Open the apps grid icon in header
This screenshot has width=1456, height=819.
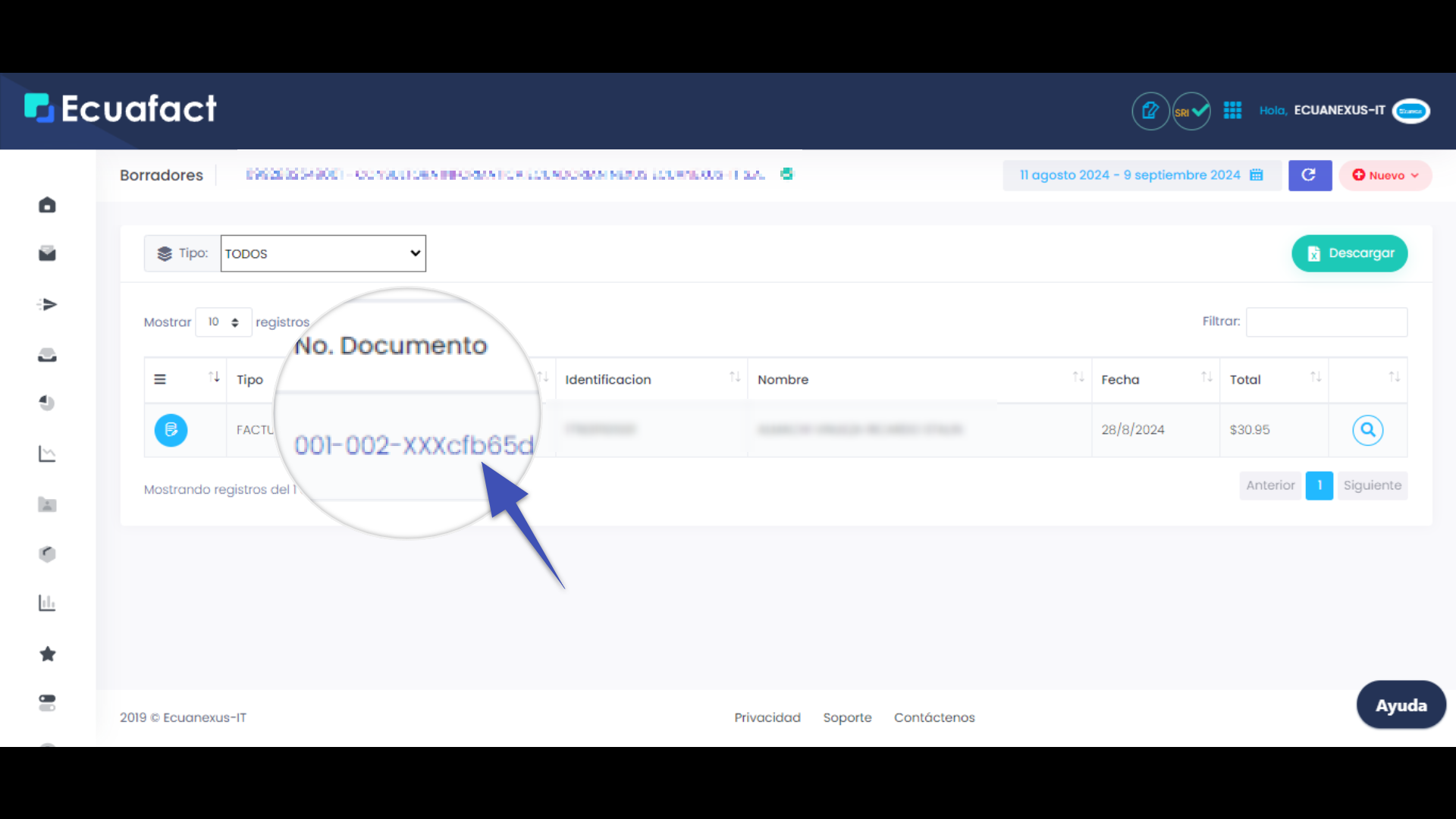coord(1232,111)
